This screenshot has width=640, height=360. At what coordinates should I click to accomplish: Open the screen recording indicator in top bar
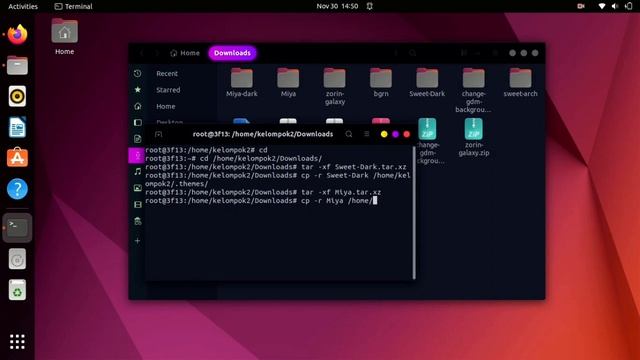pyautogui.click(x=581, y=6)
